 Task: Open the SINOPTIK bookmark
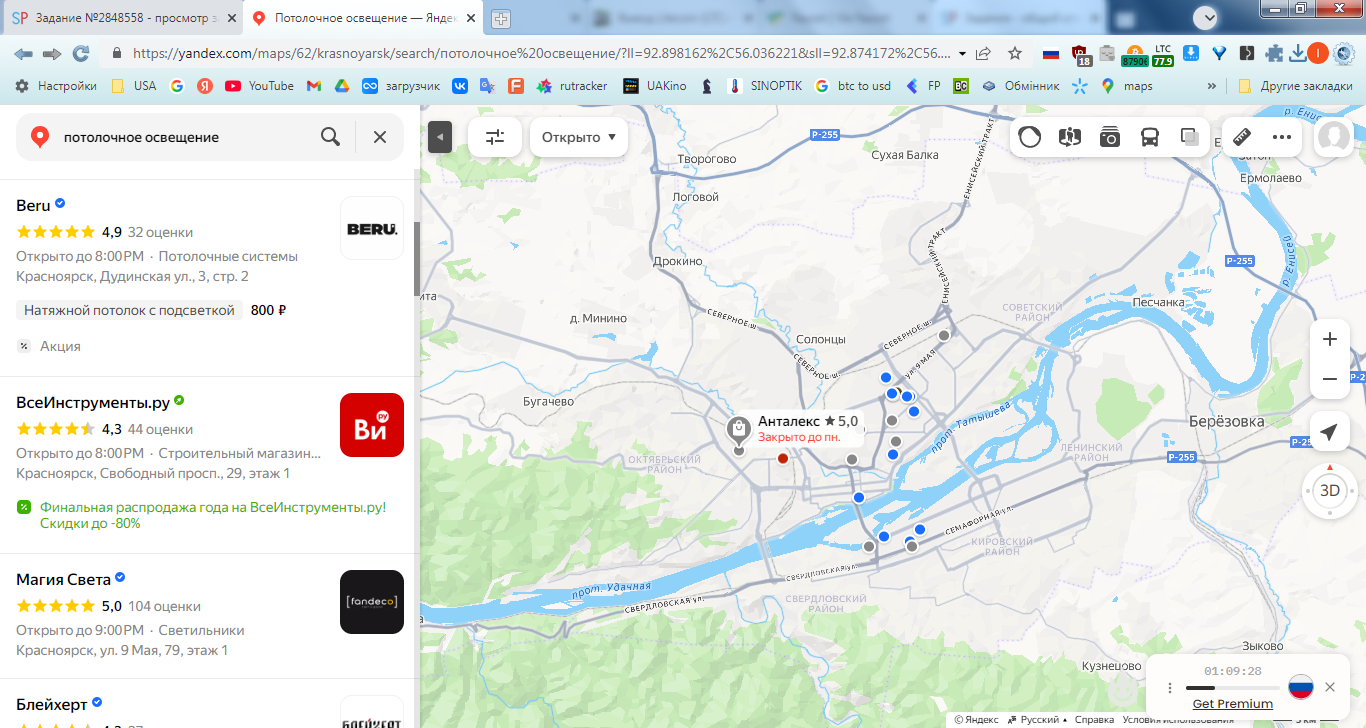point(765,86)
